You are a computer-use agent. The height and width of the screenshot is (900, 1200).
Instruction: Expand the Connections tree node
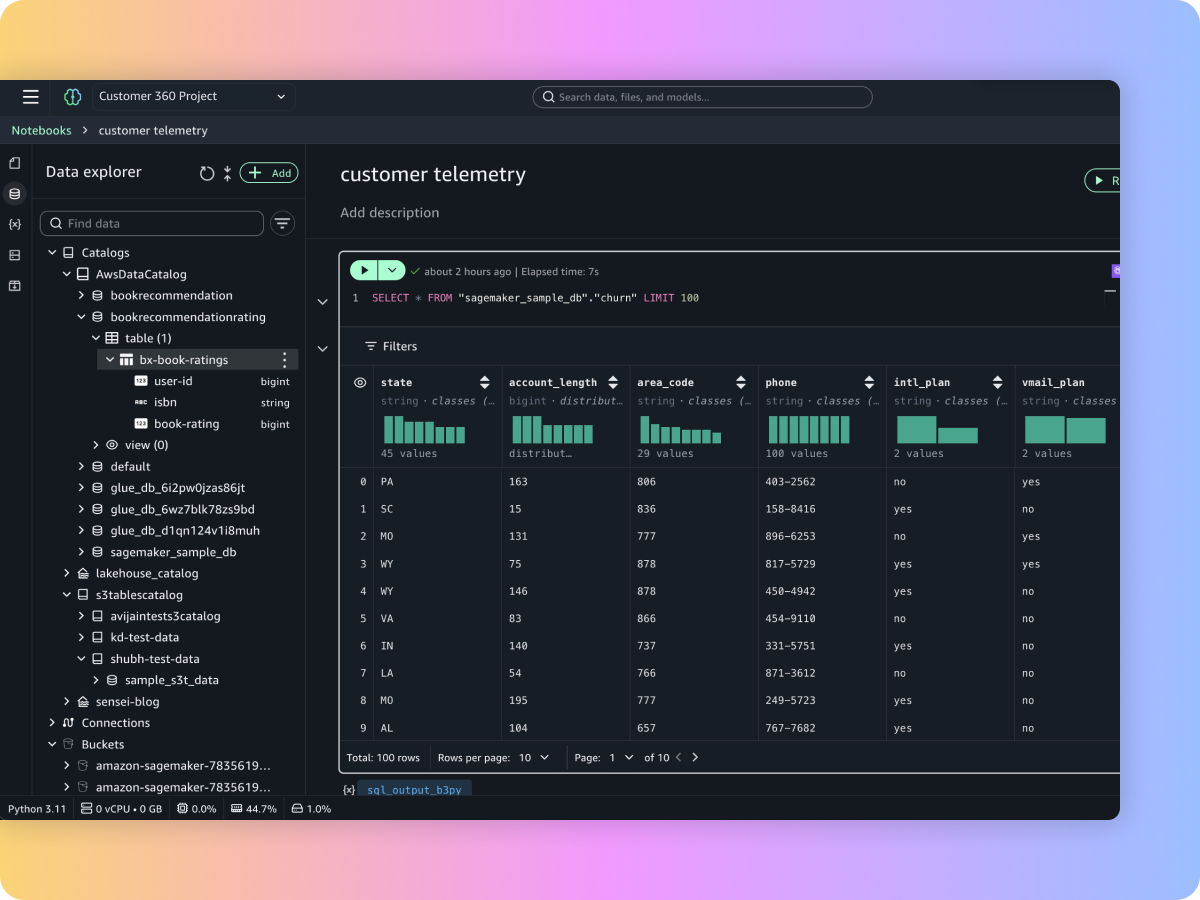[x=52, y=723]
